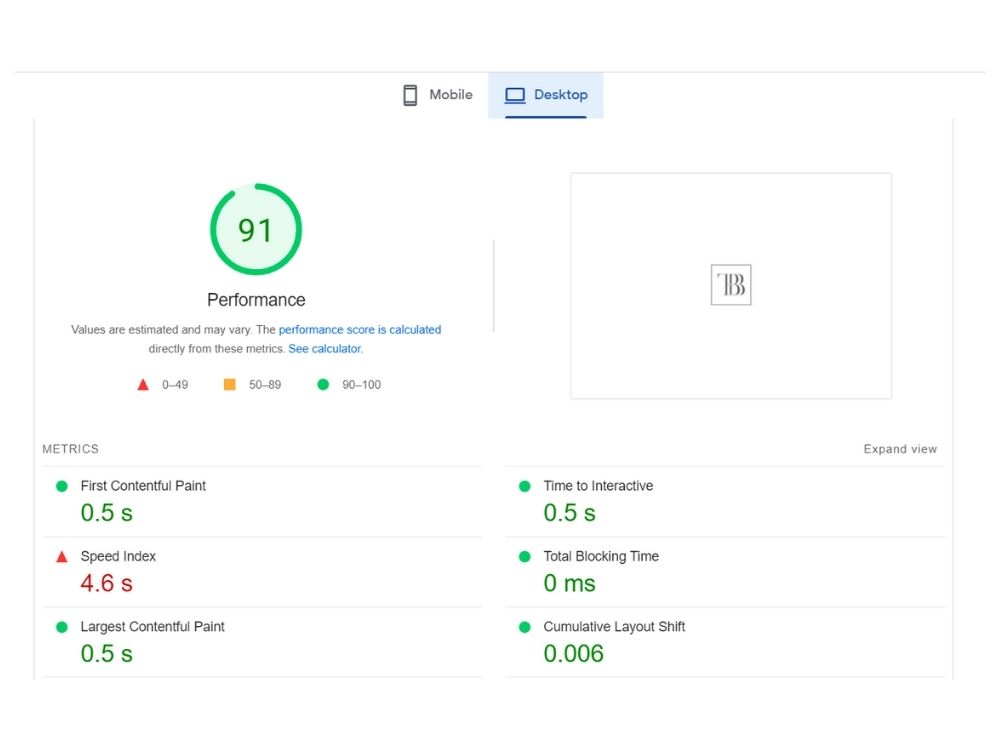Select the Desktop tab
Image resolution: width=1000 pixels, height=750 pixels.
(x=546, y=95)
